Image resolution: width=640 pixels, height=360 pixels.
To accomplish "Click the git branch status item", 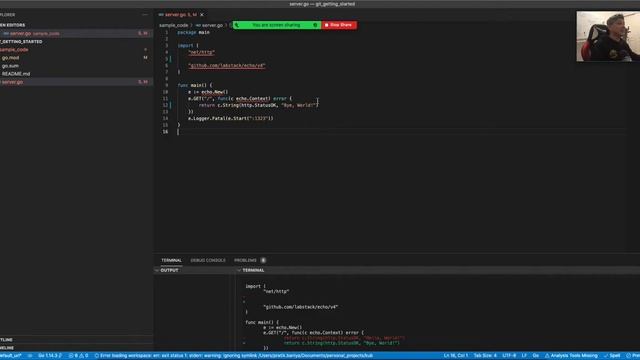I will (11, 356).
